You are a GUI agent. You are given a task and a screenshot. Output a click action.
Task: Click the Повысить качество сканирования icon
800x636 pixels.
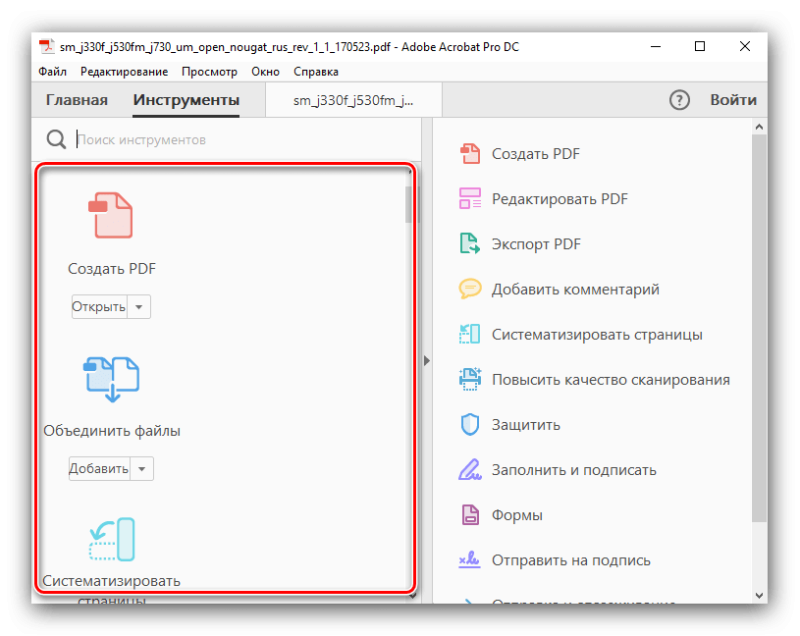tap(470, 379)
